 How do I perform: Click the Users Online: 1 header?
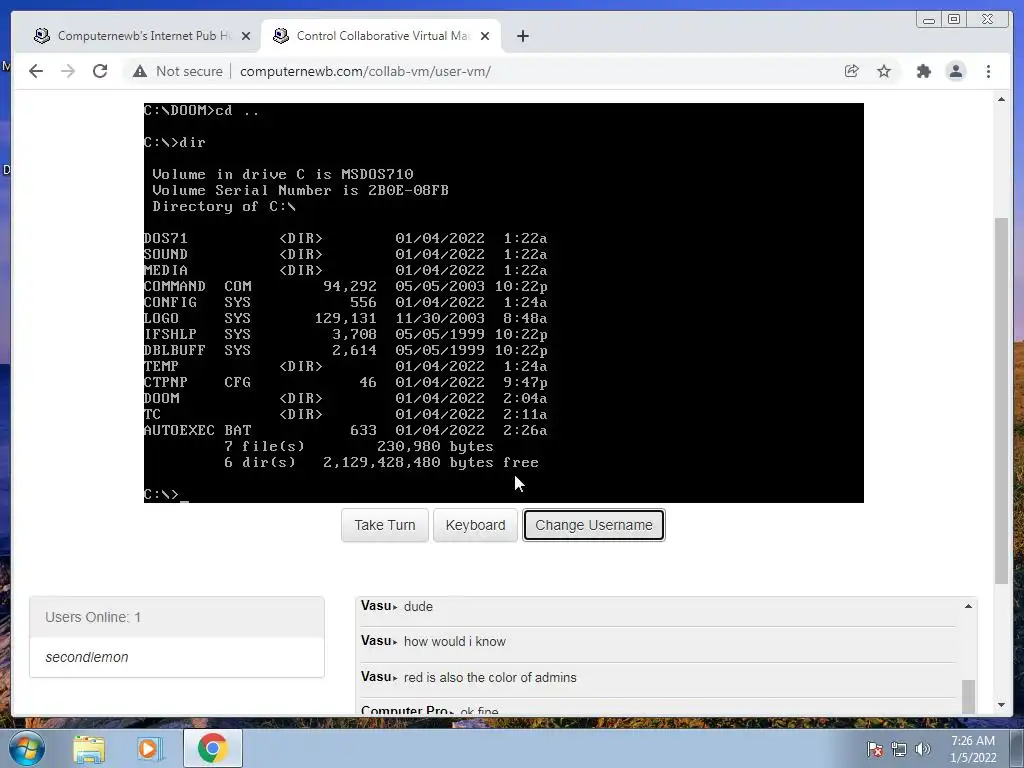click(177, 617)
